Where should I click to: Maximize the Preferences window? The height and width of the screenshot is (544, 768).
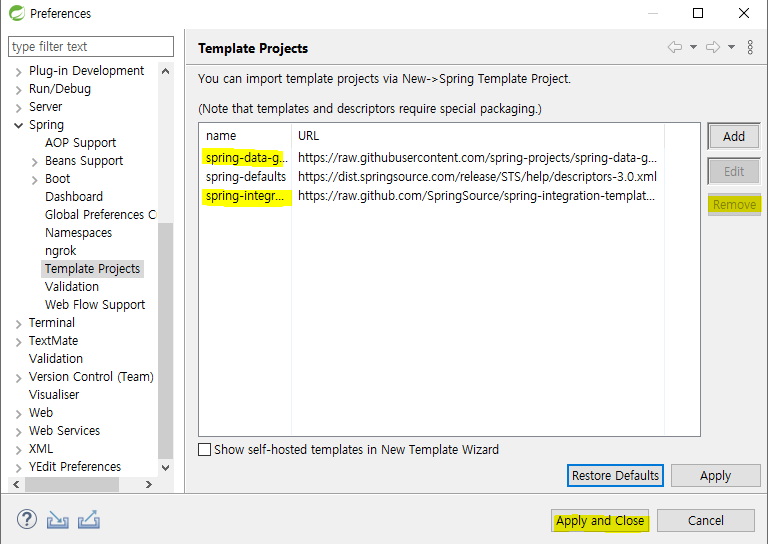(698, 13)
